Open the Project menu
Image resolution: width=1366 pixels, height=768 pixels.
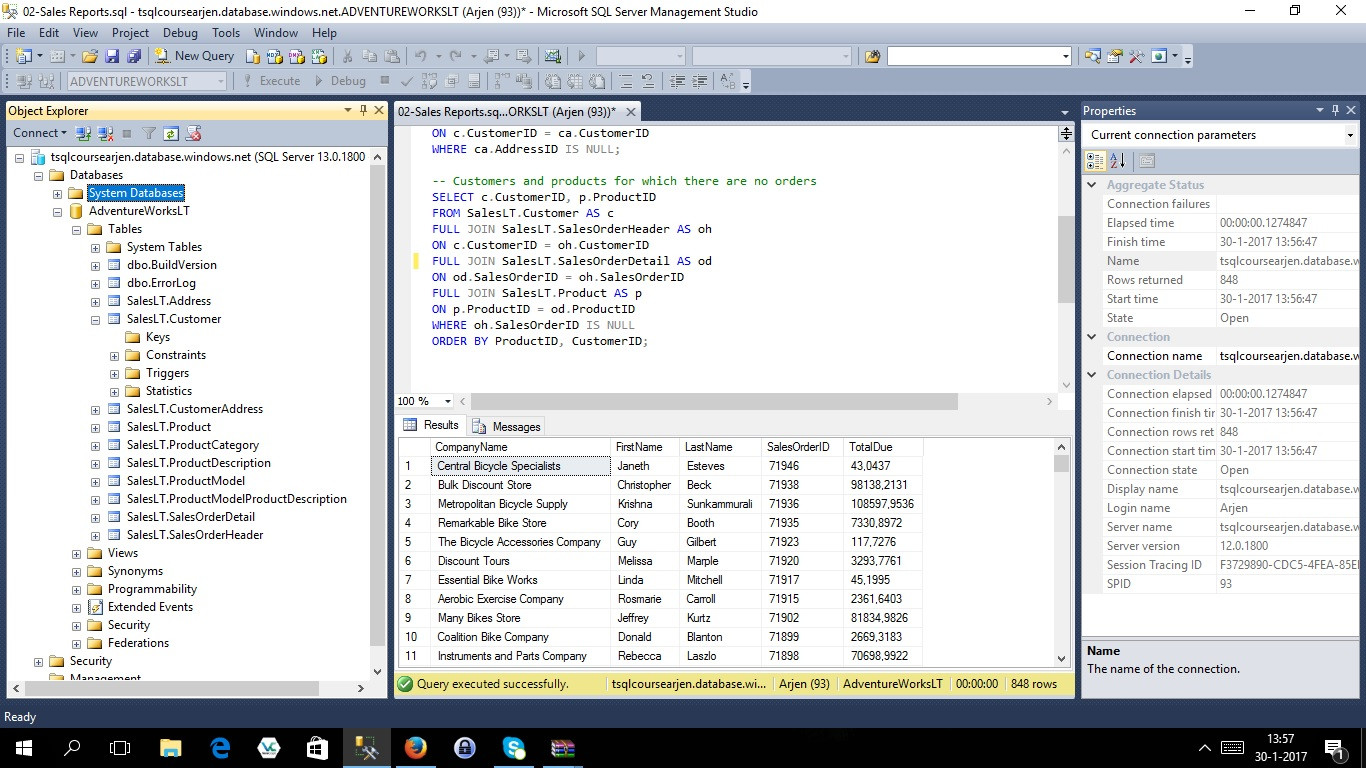(130, 32)
